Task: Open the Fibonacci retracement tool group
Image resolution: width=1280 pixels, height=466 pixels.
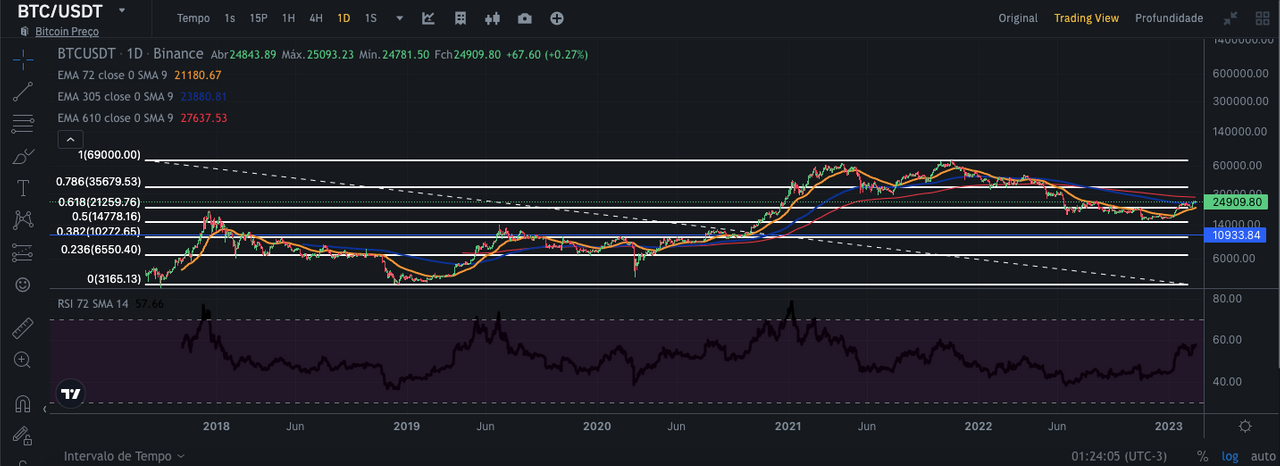Action: click(23, 125)
